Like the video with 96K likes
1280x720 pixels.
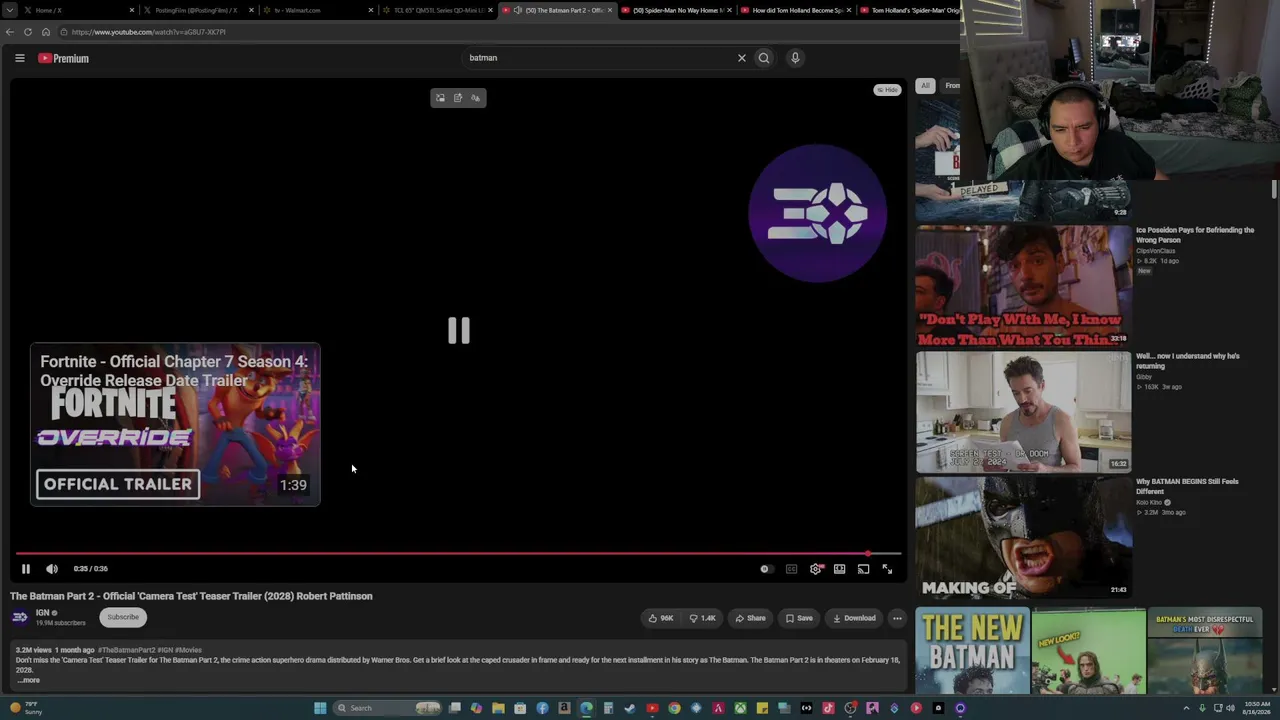660,618
